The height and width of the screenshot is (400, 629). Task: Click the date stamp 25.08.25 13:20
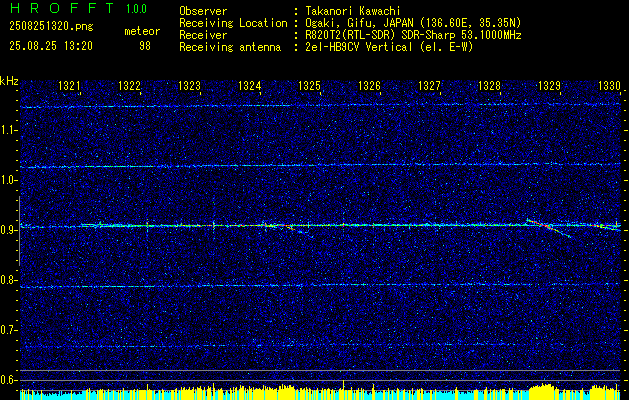(x=51, y=46)
